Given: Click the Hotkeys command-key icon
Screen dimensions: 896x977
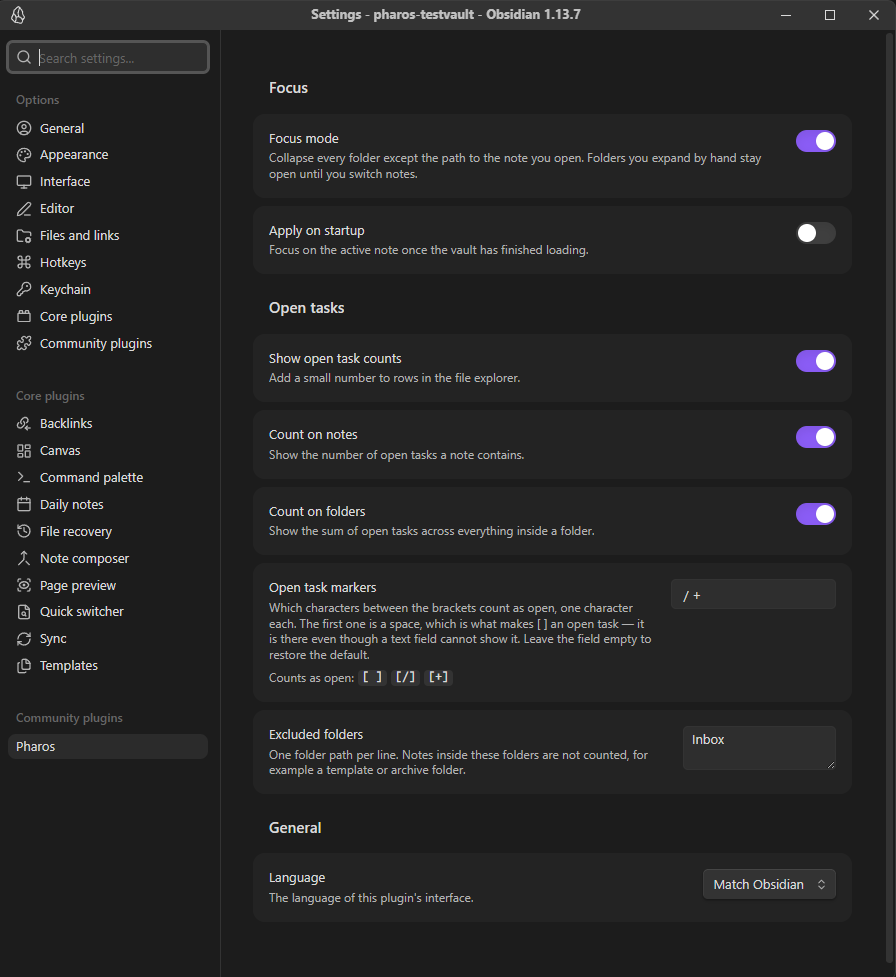Looking at the screenshot, I should tap(24, 262).
